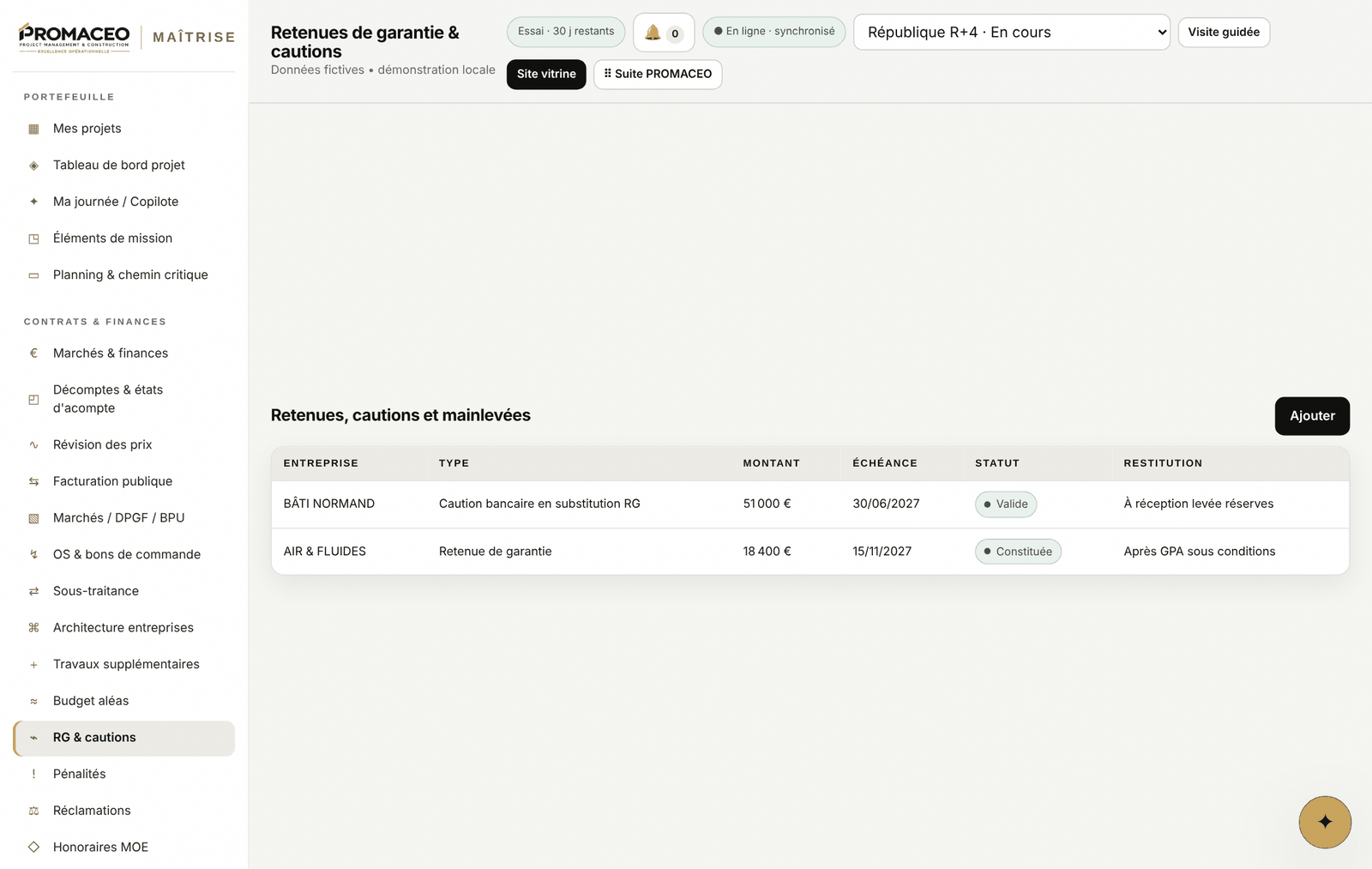1372x869 pixels.
Task: Click the Honoraires MOE diamond icon
Action: (x=33, y=848)
